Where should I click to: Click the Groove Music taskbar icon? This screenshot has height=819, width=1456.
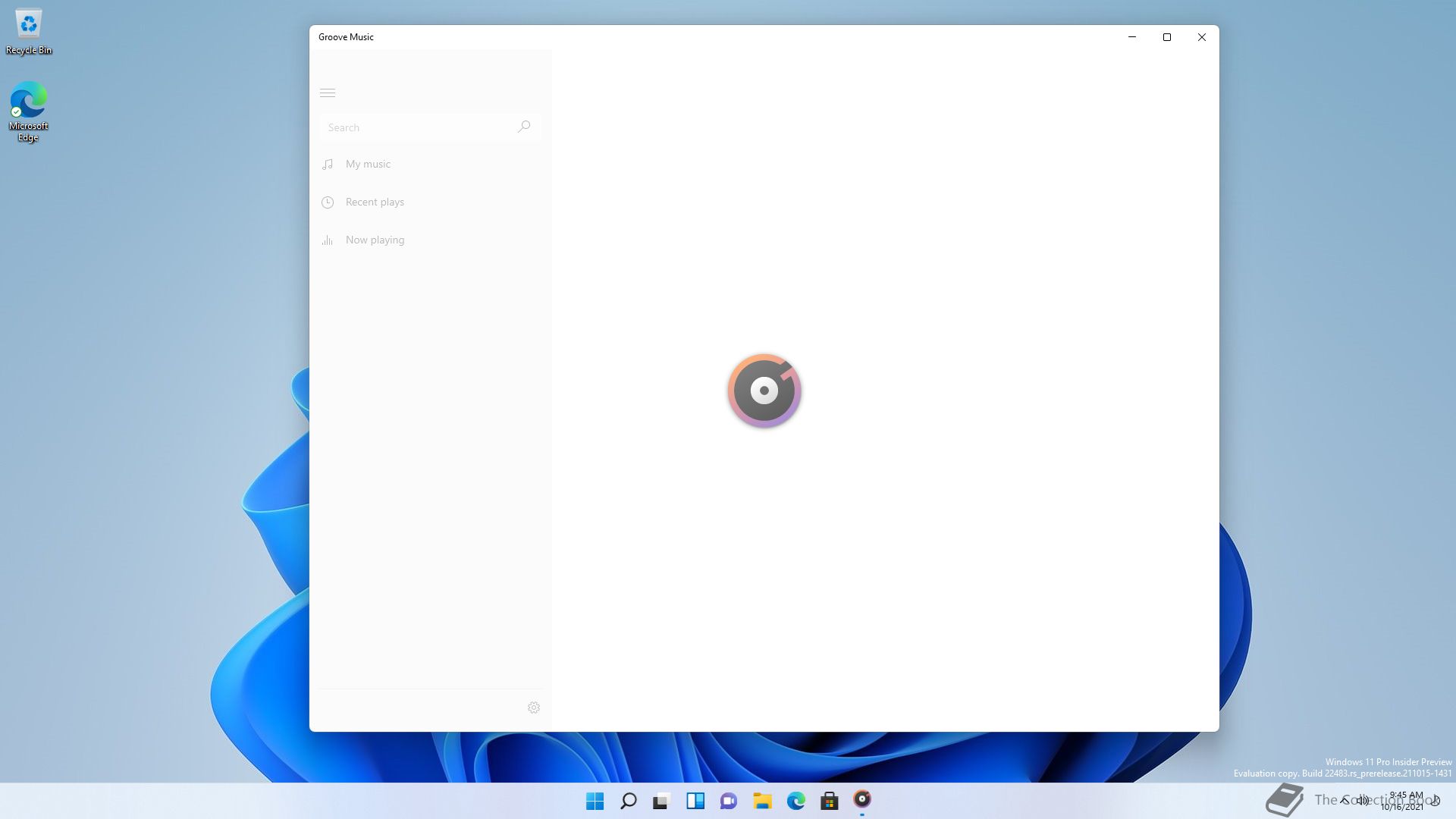pyautogui.click(x=862, y=800)
